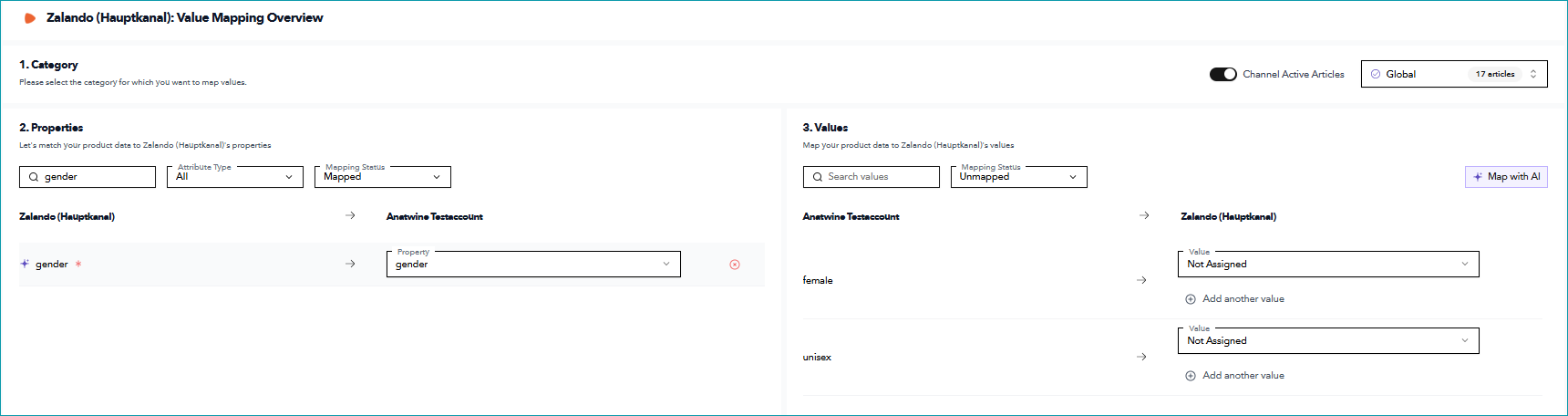Click the arrow icon in gender property row
This screenshot has width=1568, height=416.
click(x=350, y=264)
